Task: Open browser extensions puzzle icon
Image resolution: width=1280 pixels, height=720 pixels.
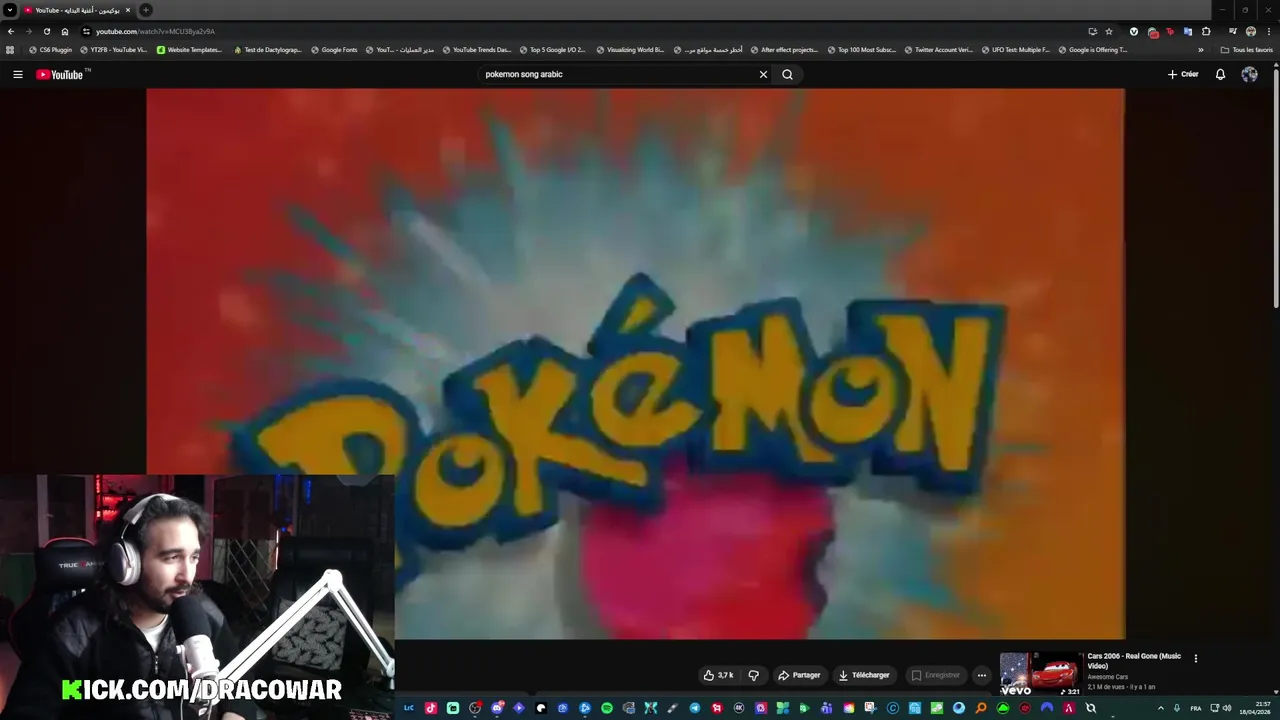Action: tap(1206, 31)
